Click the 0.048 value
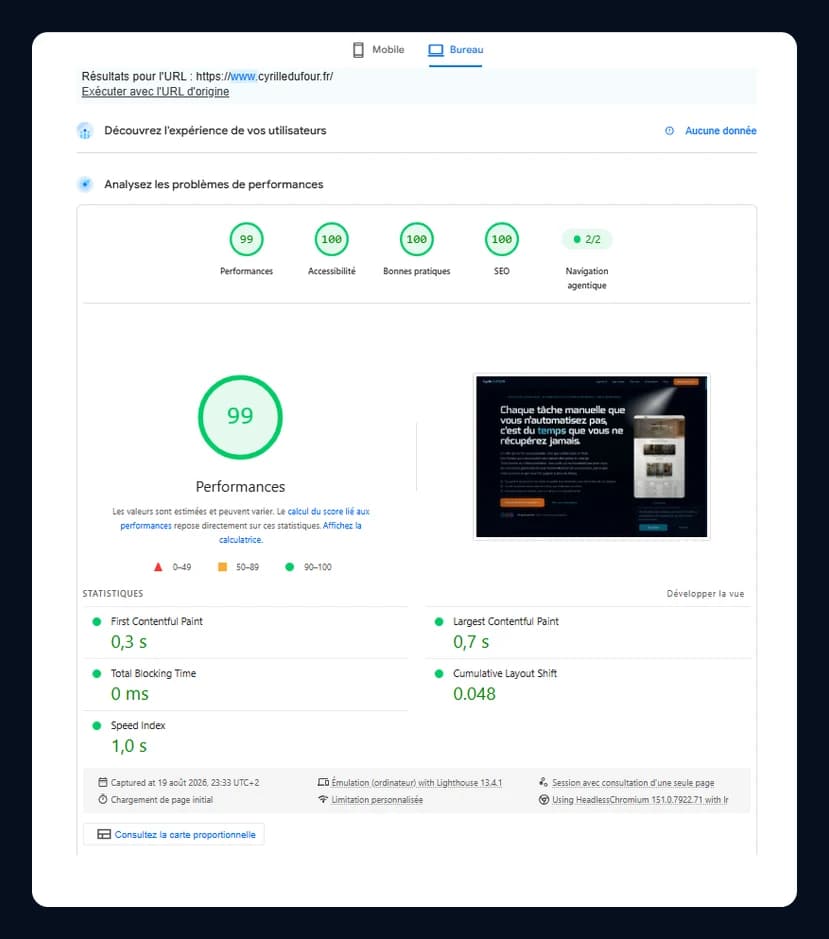Image resolution: width=829 pixels, height=939 pixels. click(x=474, y=694)
